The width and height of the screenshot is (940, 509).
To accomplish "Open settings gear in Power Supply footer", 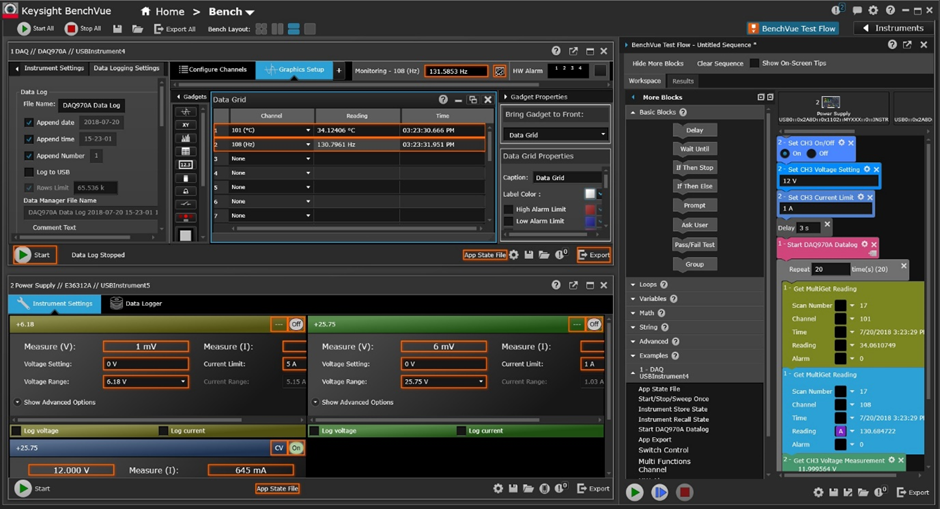I will point(498,489).
